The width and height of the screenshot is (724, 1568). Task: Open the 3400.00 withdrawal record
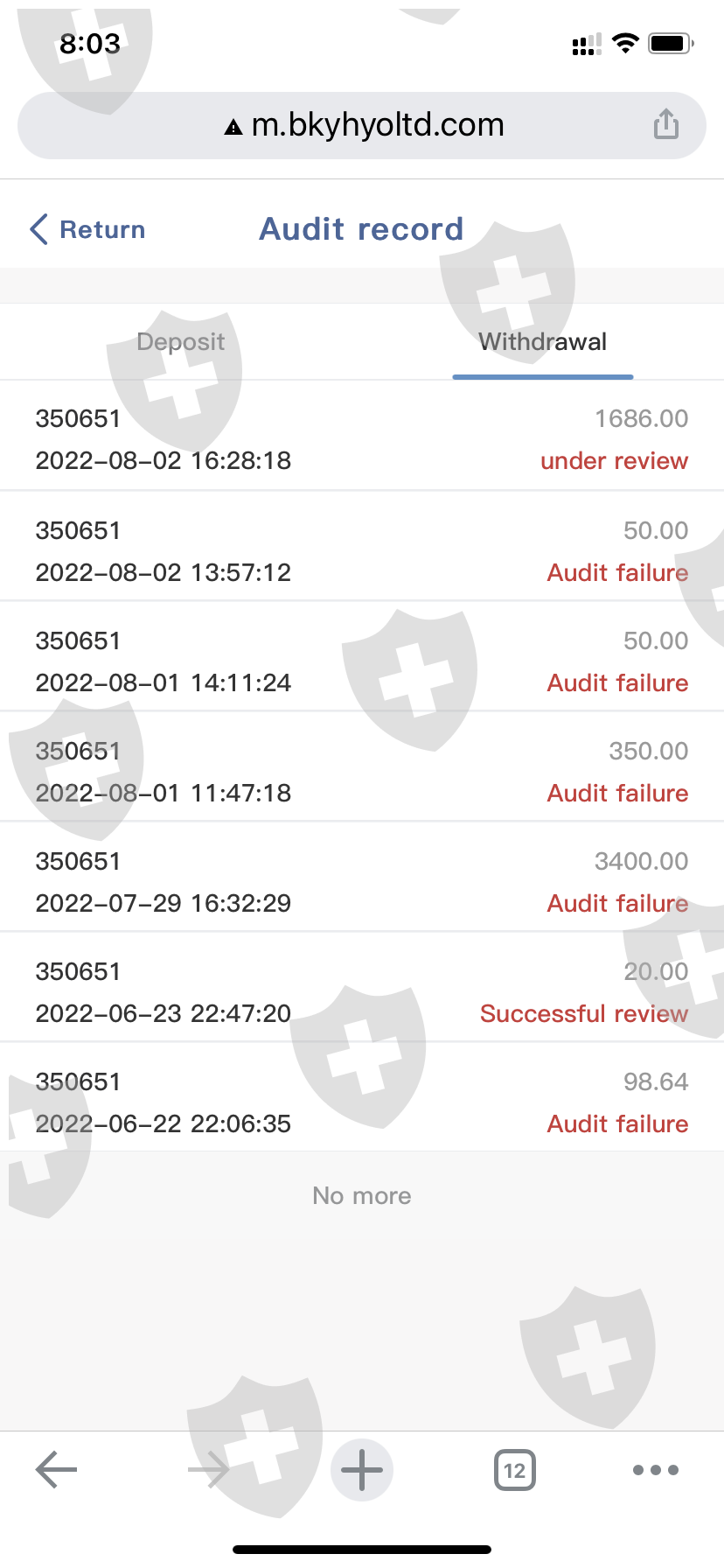click(x=362, y=882)
